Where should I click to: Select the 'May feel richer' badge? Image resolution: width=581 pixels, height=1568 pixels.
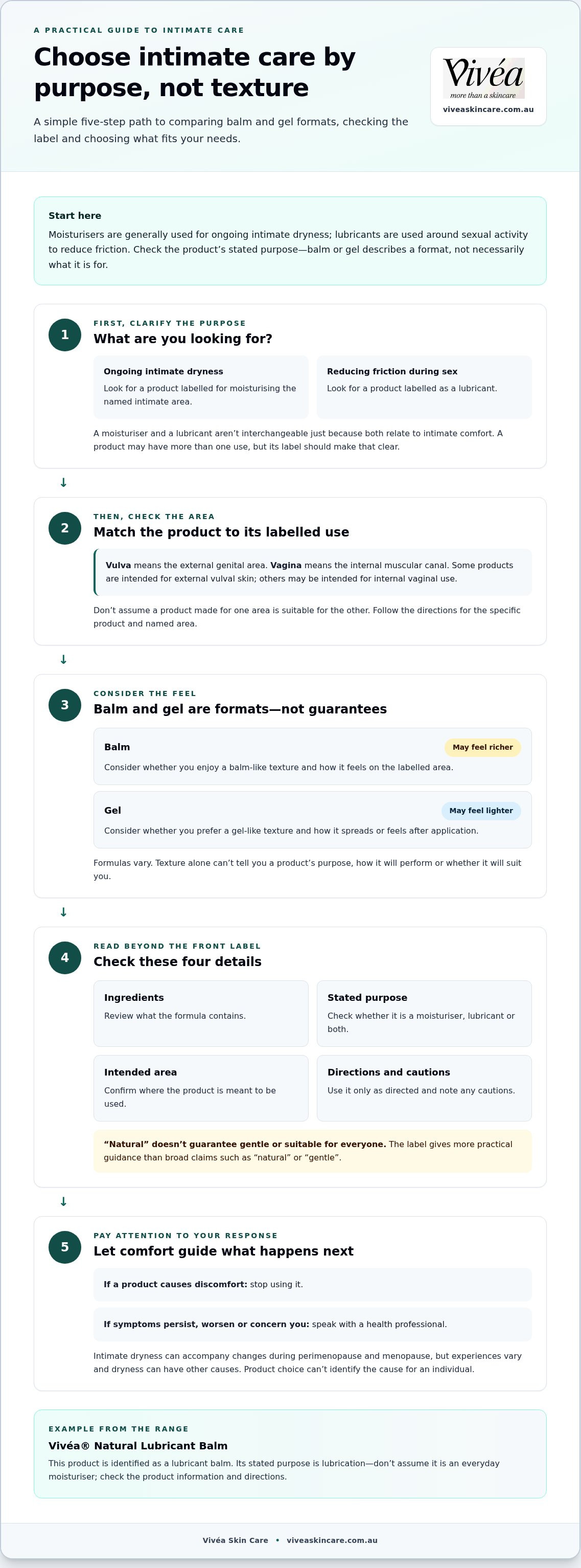482,748
